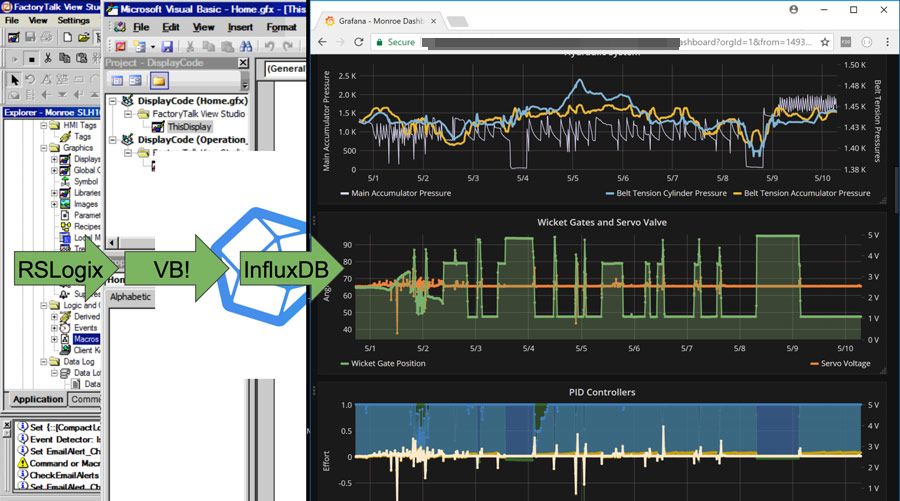Open the Settings menu in FactoryTalk
The height and width of the screenshot is (501, 900).
click(73, 20)
